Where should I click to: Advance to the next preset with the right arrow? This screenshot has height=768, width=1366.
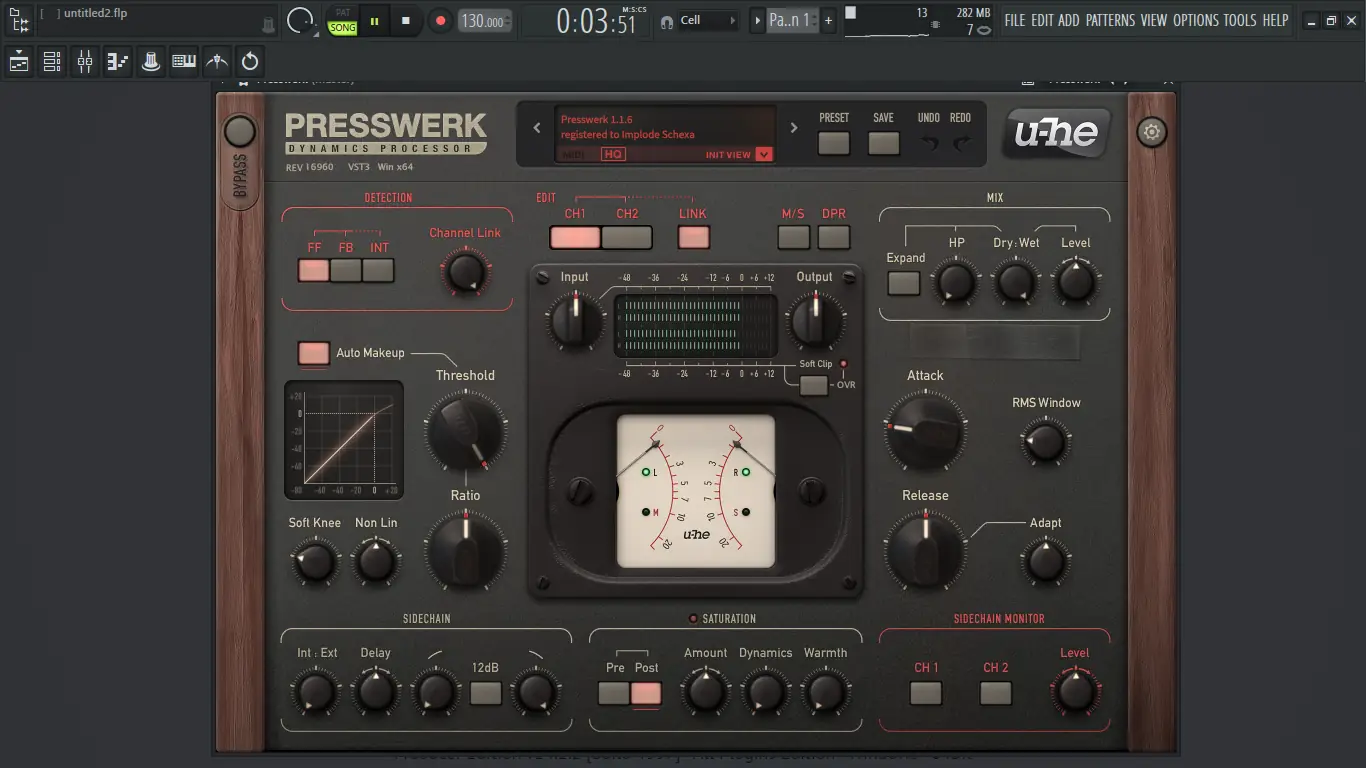(793, 128)
